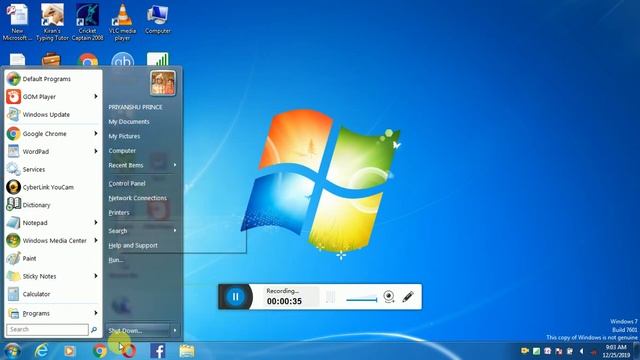Select the Computer desktop icon

tap(157, 20)
